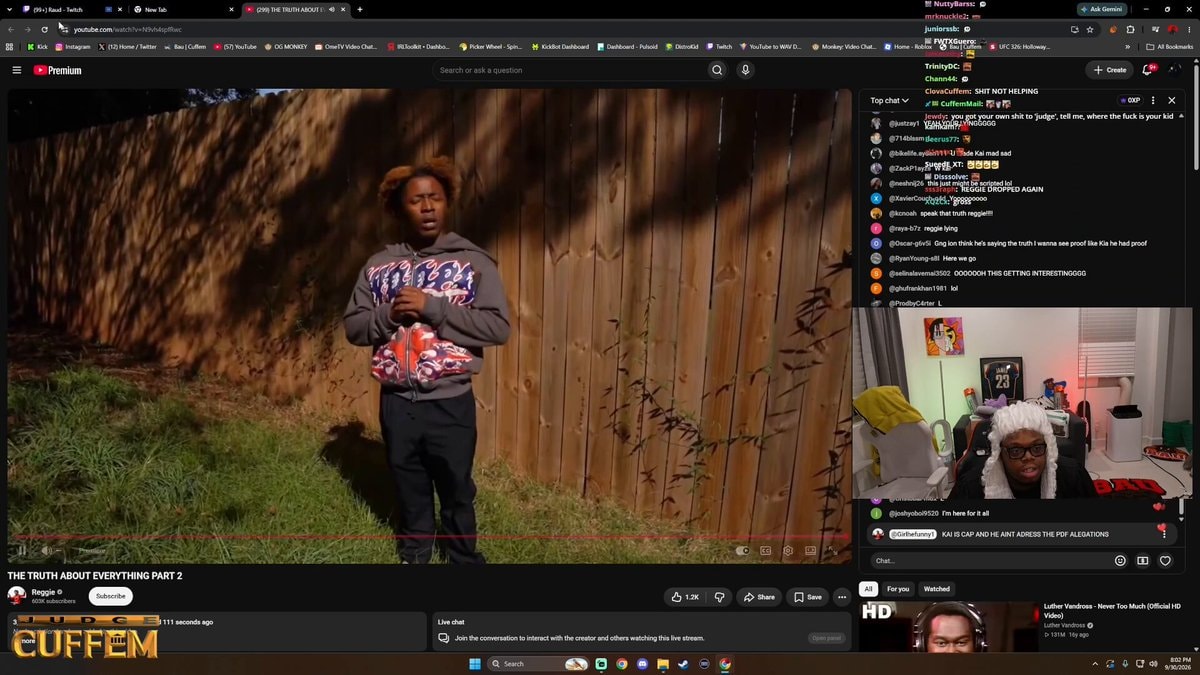Reload the page in browser toolbar
Image resolution: width=1200 pixels, height=675 pixels.
(44, 29)
